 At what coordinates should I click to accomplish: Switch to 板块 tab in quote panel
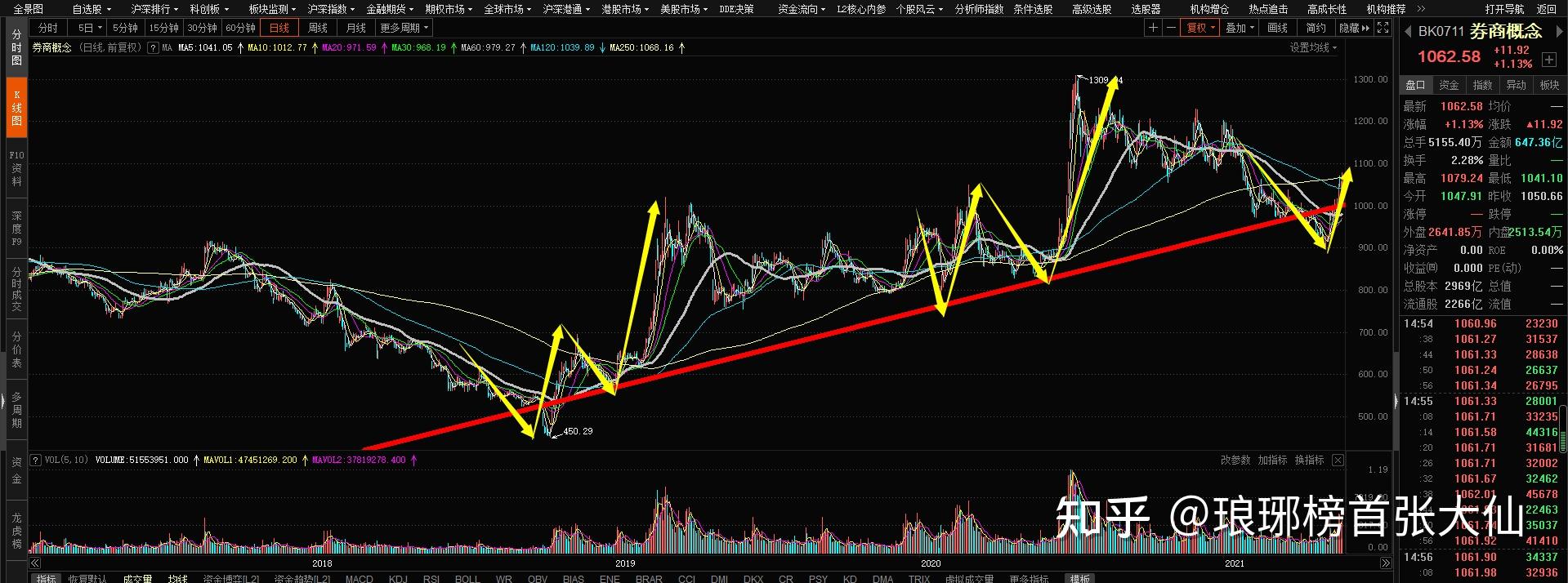pyautogui.click(x=1549, y=85)
